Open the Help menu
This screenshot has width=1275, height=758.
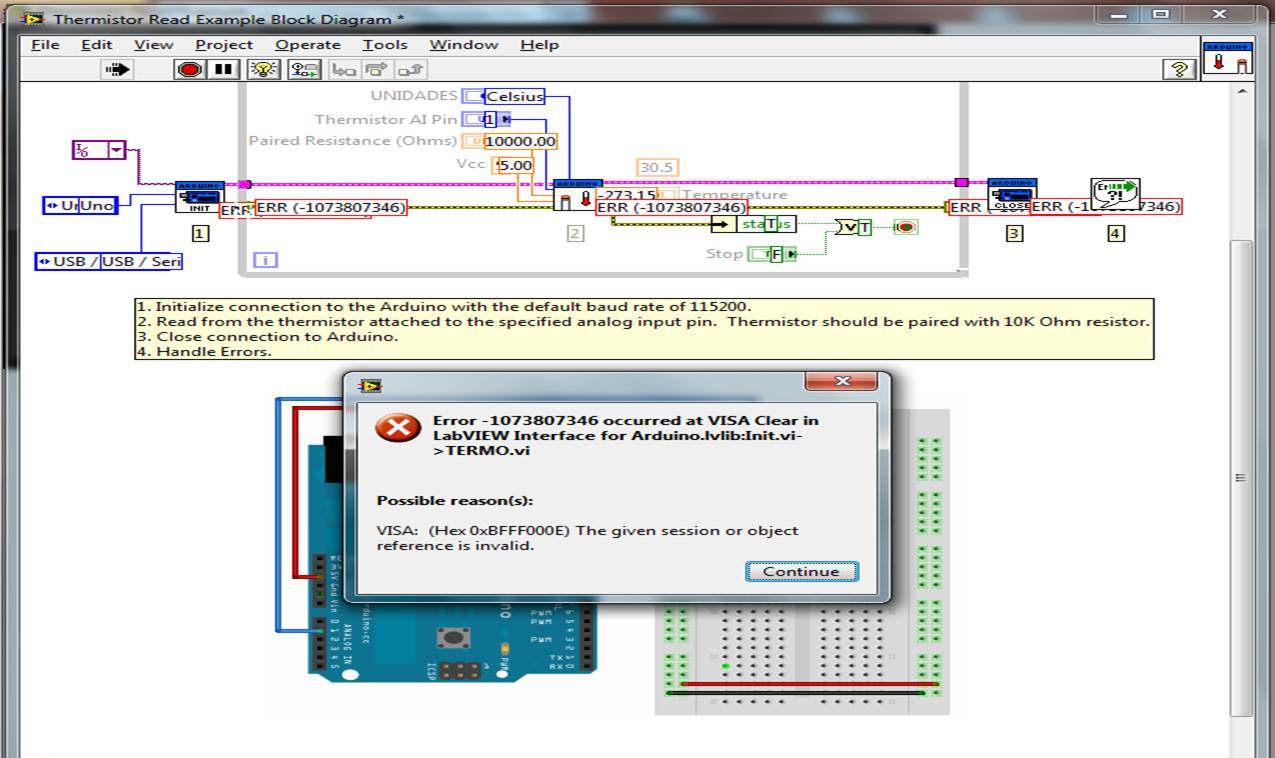click(x=539, y=45)
